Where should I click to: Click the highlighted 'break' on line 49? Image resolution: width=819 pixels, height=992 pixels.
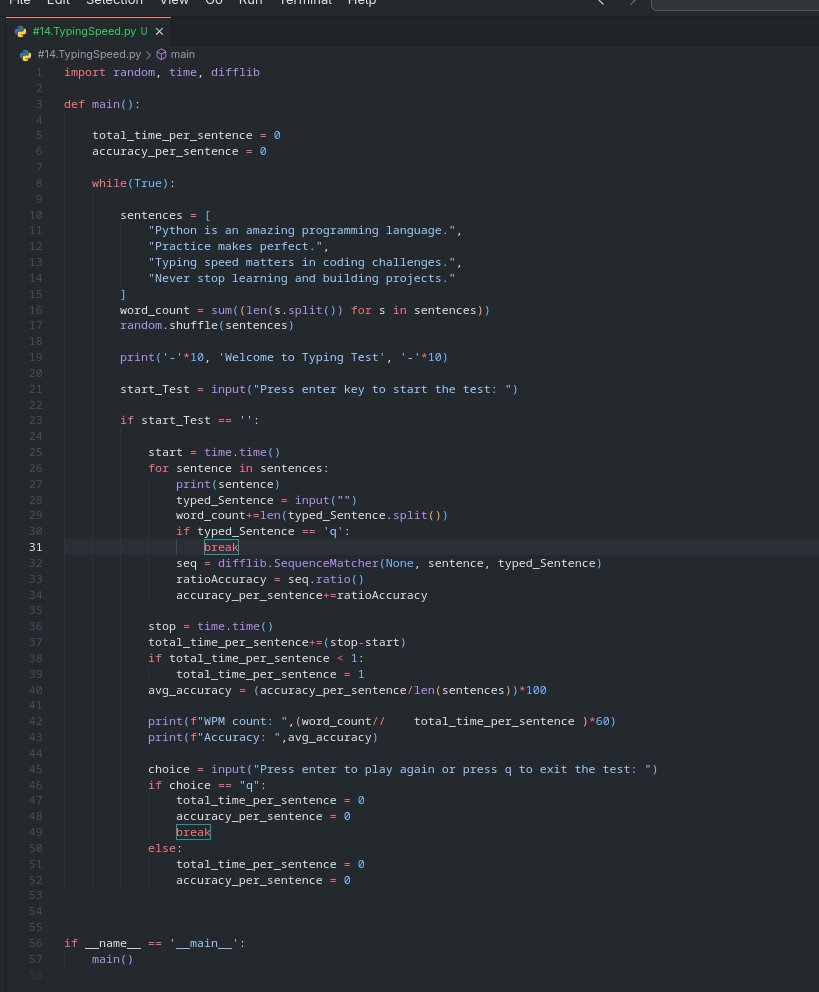[x=193, y=832]
